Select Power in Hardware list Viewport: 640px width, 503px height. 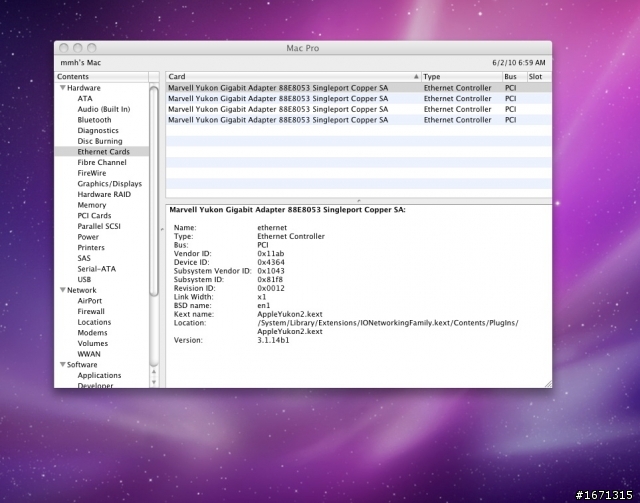pos(88,237)
